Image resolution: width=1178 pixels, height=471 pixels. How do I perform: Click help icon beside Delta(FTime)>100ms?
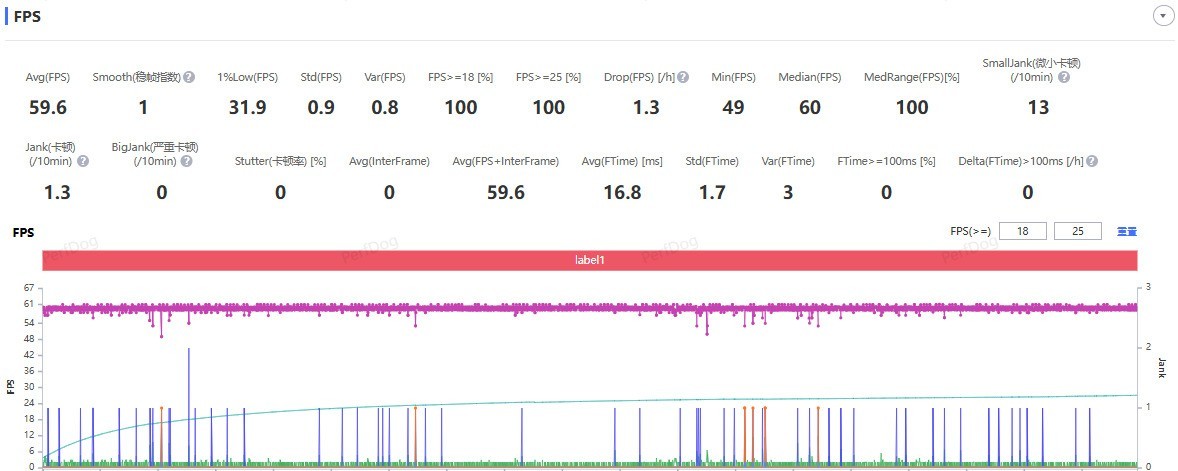(1093, 161)
